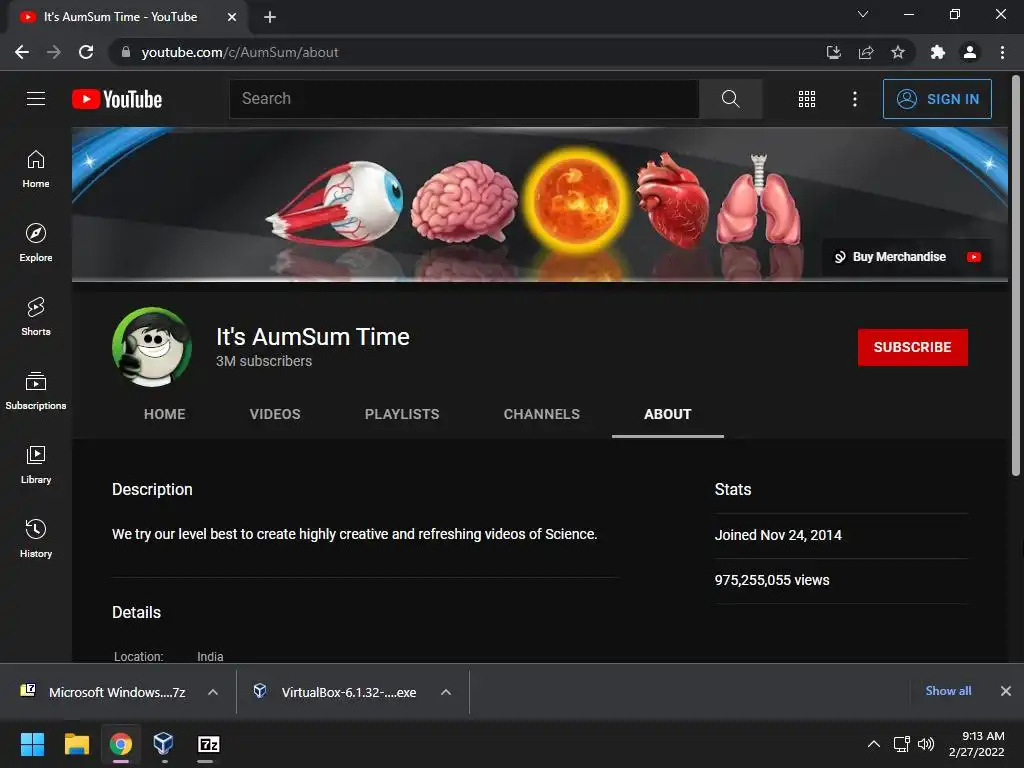The width and height of the screenshot is (1024, 768).
Task: Open VirtualBox from the taskbar
Action: click(163, 744)
